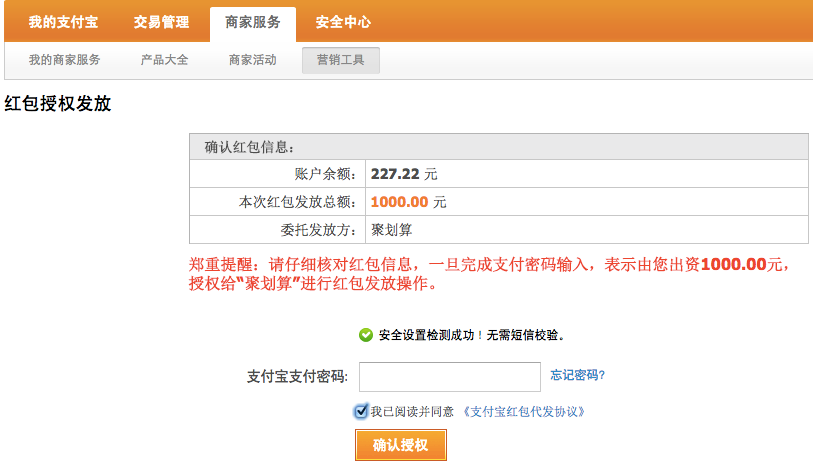Click the orange 1000.00 元 total amount in the table

click(409, 202)
